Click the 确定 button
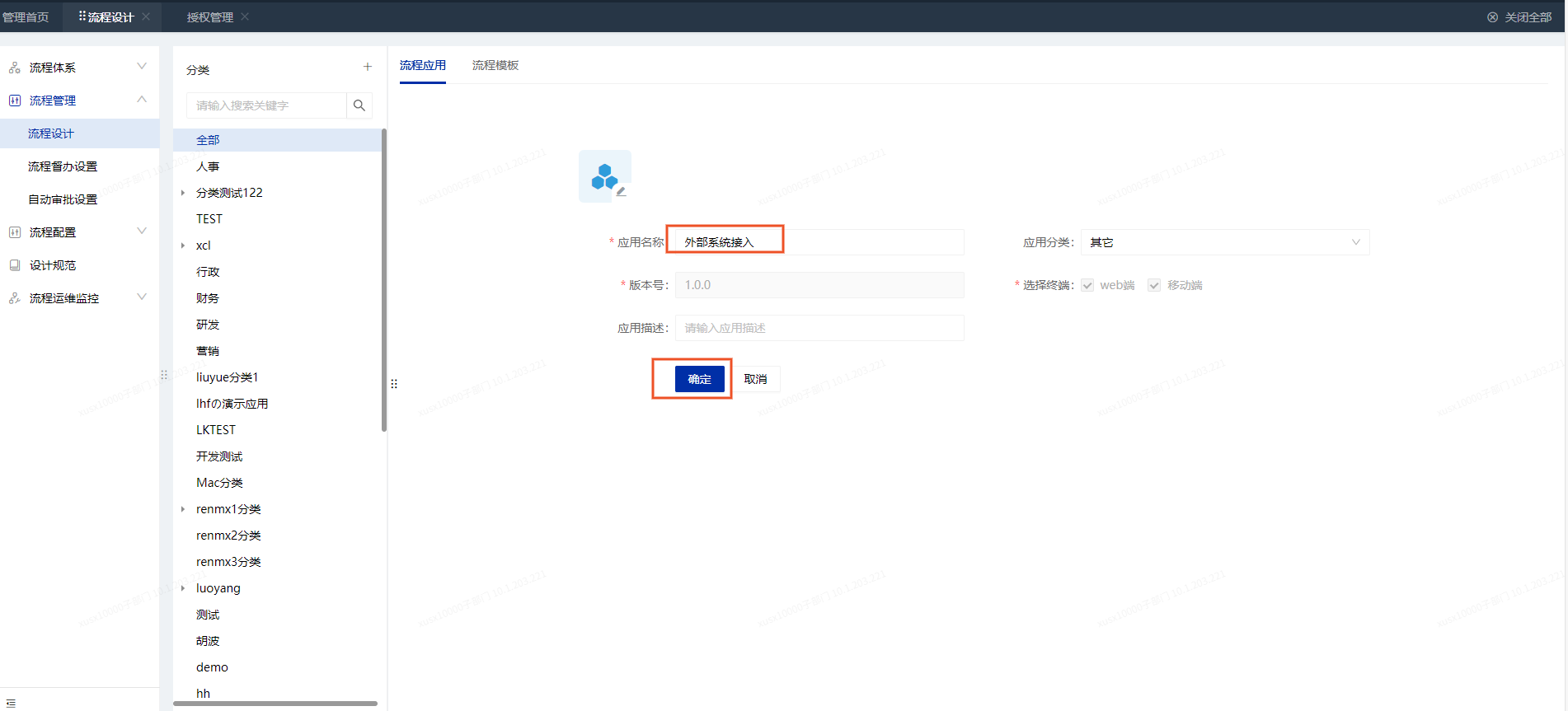 pyautogui.click(x=700, y=379)
